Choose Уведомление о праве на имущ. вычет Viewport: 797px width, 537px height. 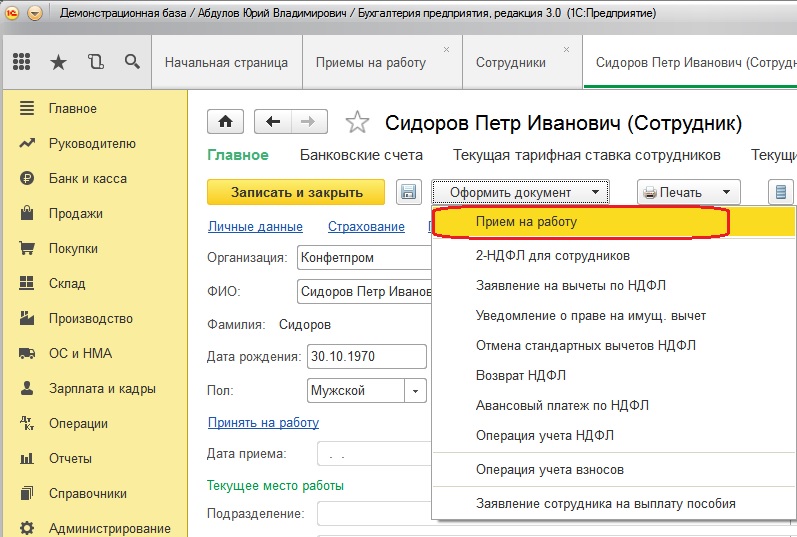[x=613, y=315]
